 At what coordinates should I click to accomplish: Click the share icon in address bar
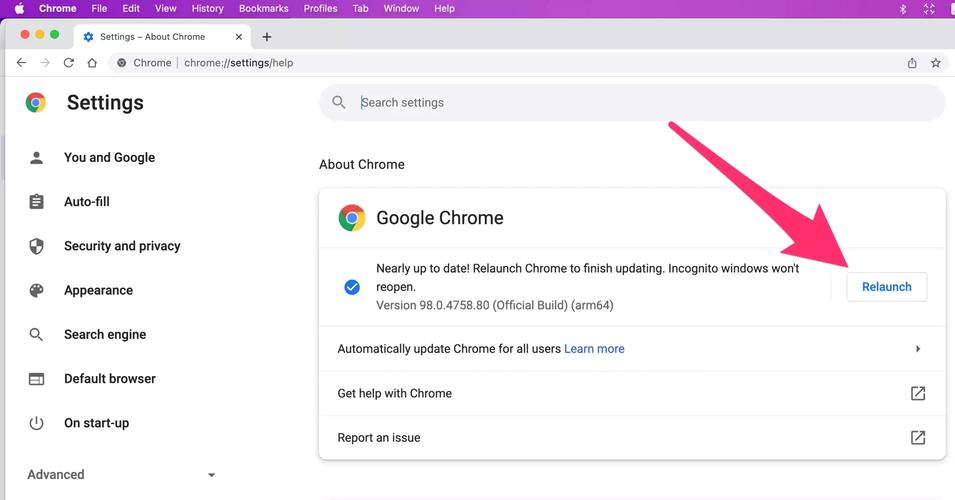pos(912,63)
